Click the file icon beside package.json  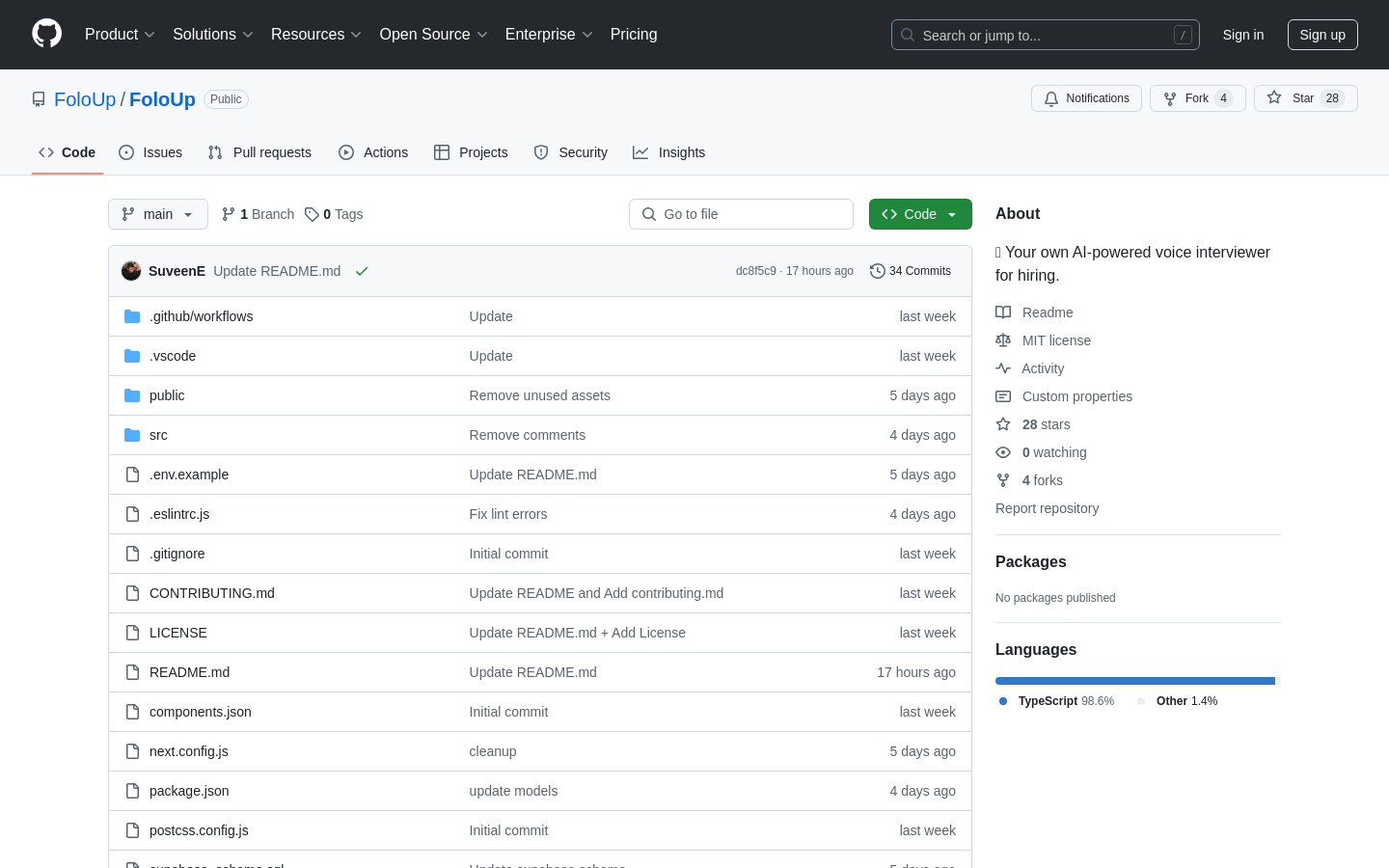[x=132, y=791]
